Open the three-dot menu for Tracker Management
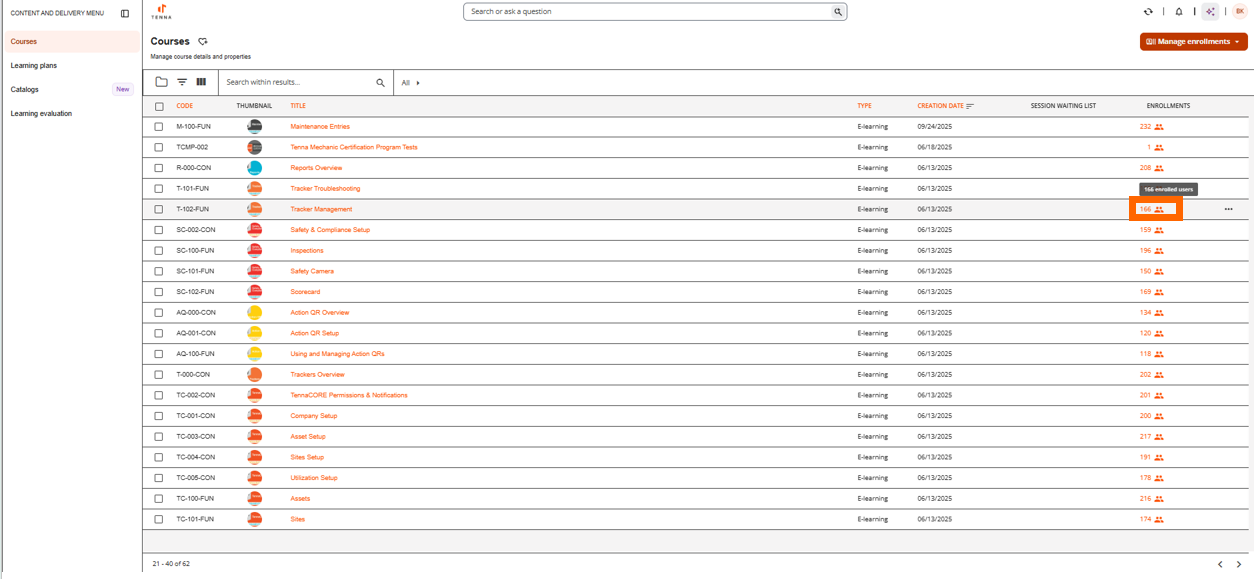1260x579 pixels. 1228,209
